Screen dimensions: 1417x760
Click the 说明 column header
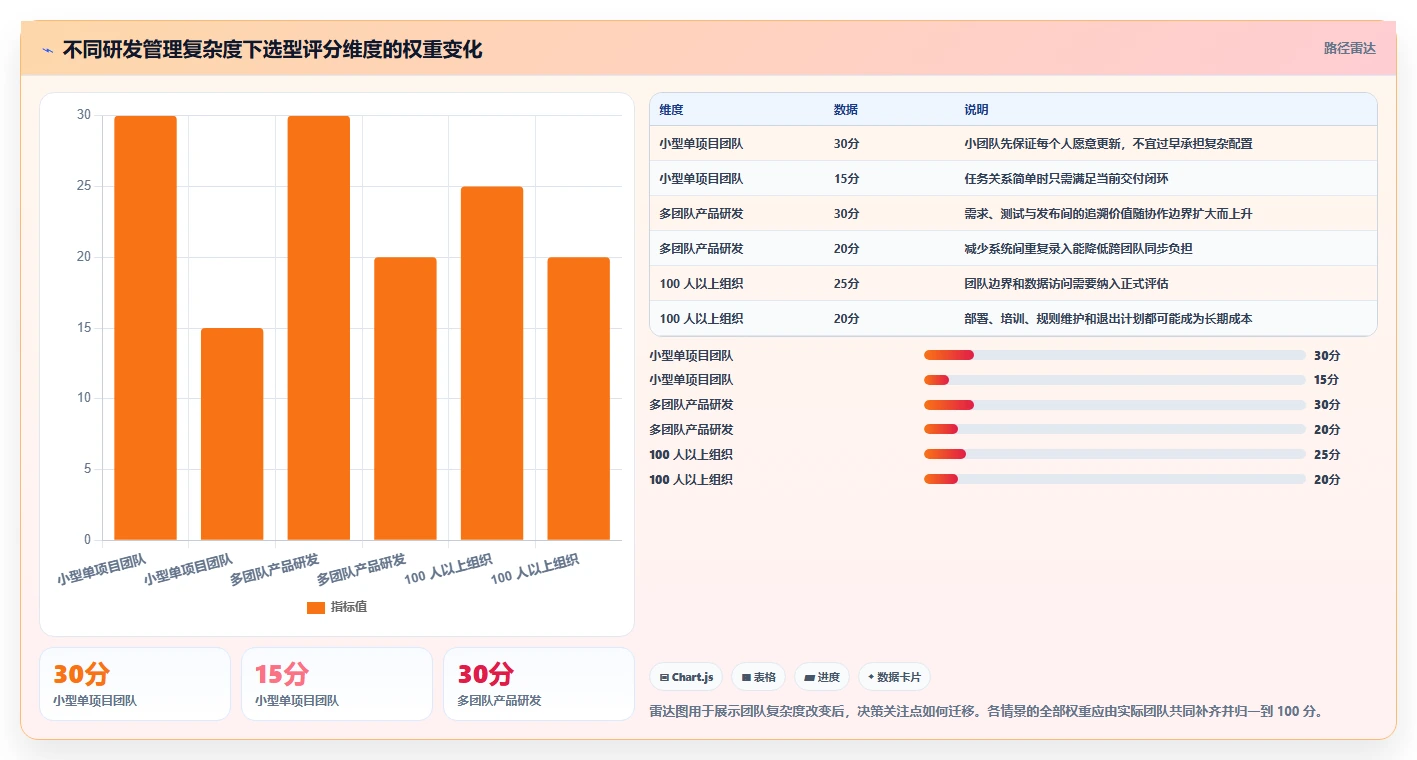pyautogui.click(x=977, y=110)
